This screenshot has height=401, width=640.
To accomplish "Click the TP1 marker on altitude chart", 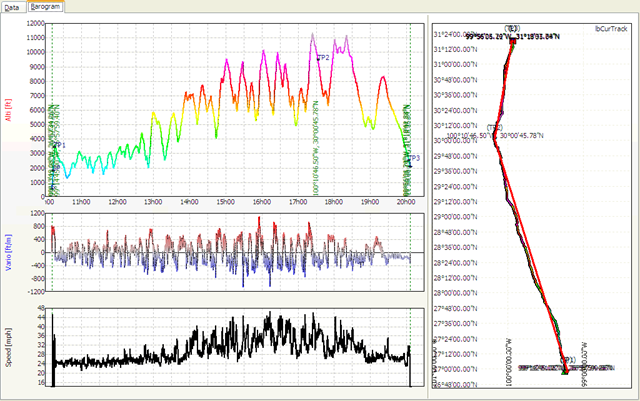I will [58, 146].
